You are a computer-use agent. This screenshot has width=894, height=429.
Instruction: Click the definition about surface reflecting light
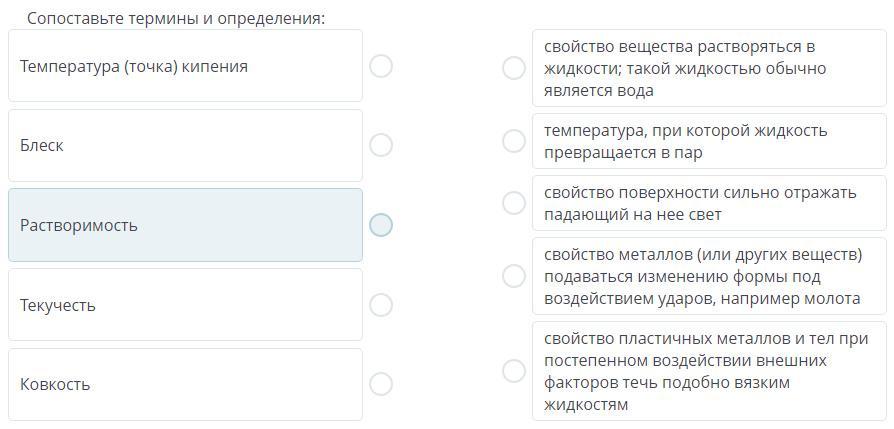(x=708, y=203)
